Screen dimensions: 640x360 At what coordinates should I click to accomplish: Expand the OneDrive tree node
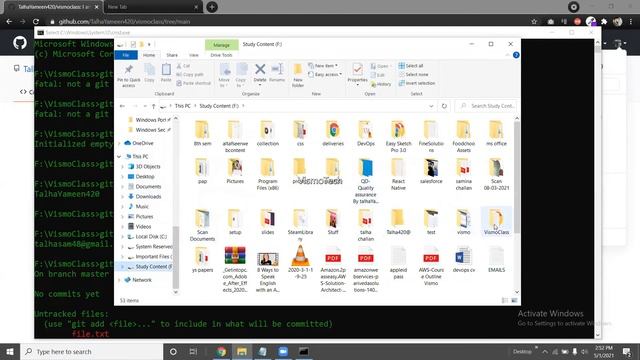120,143
